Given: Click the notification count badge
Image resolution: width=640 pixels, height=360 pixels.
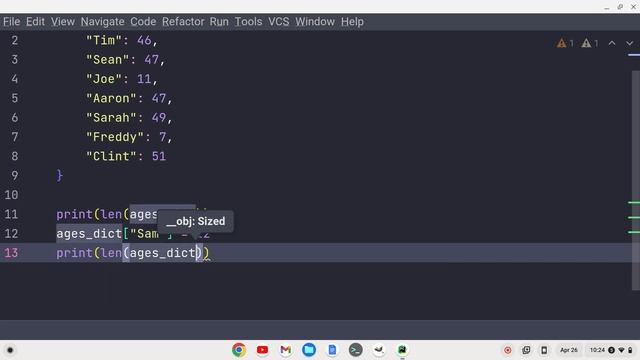Looking at the screenshot, I should coord(611,350).
